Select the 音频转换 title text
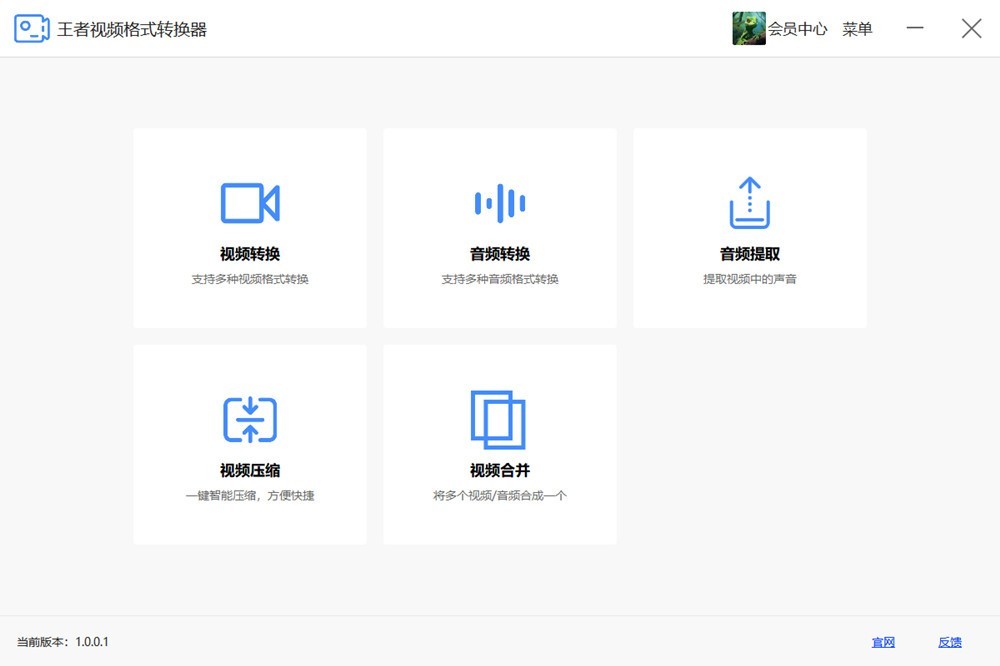Screen dimensions: 1000x666 coord(500,254)
